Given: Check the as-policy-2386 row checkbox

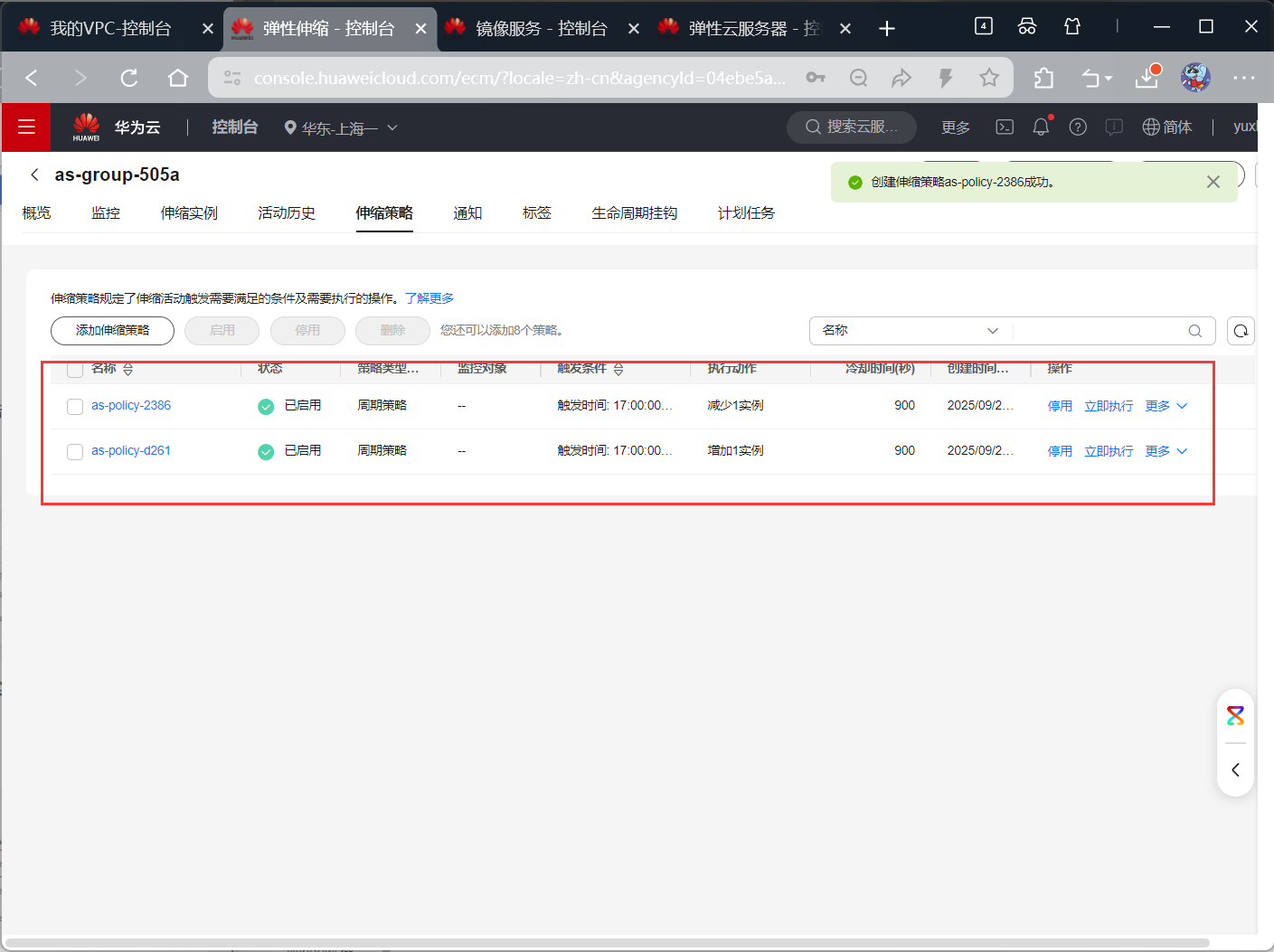Looking at the screenshot, I should coord(75,407).
